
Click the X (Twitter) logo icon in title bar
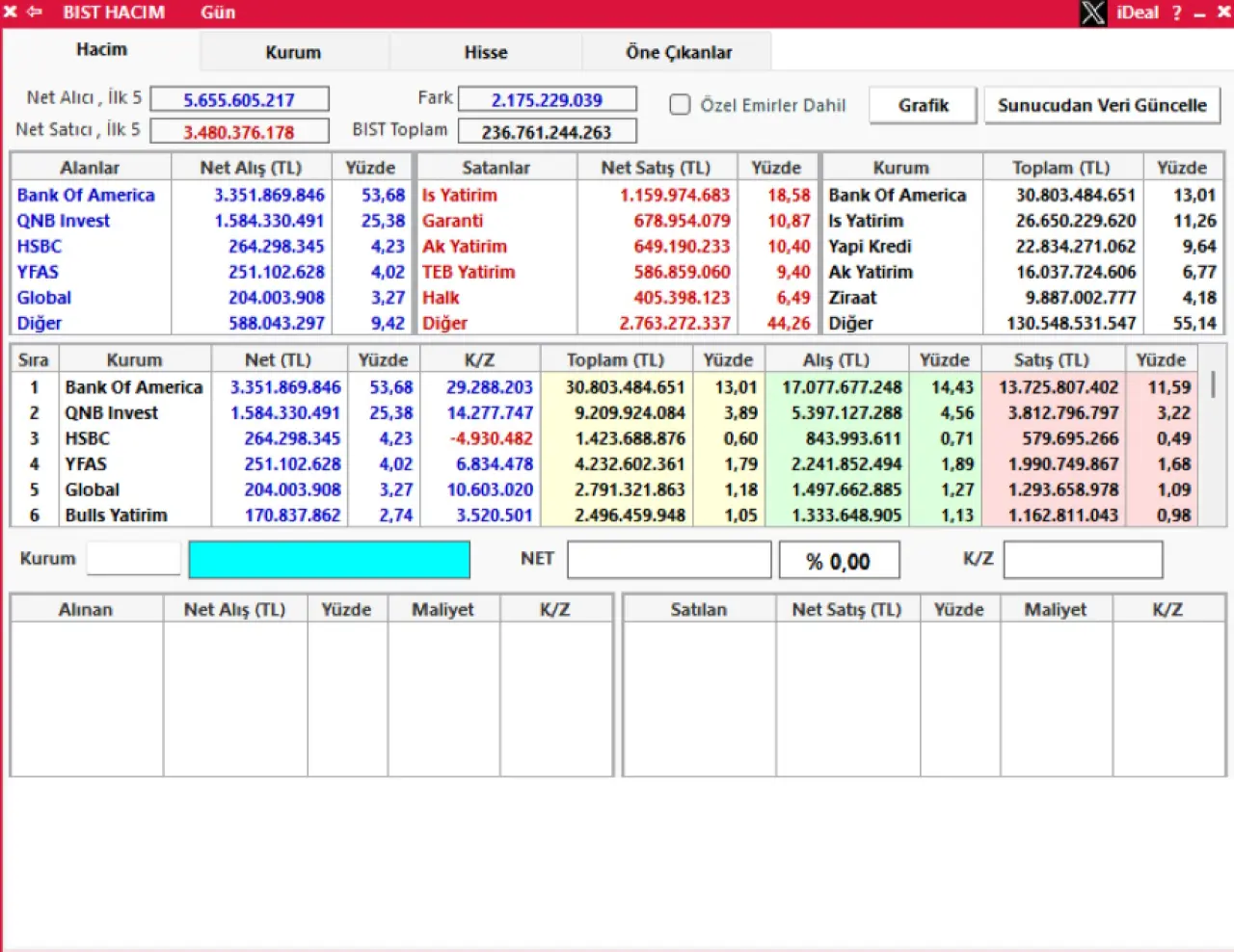[1093, 13]
